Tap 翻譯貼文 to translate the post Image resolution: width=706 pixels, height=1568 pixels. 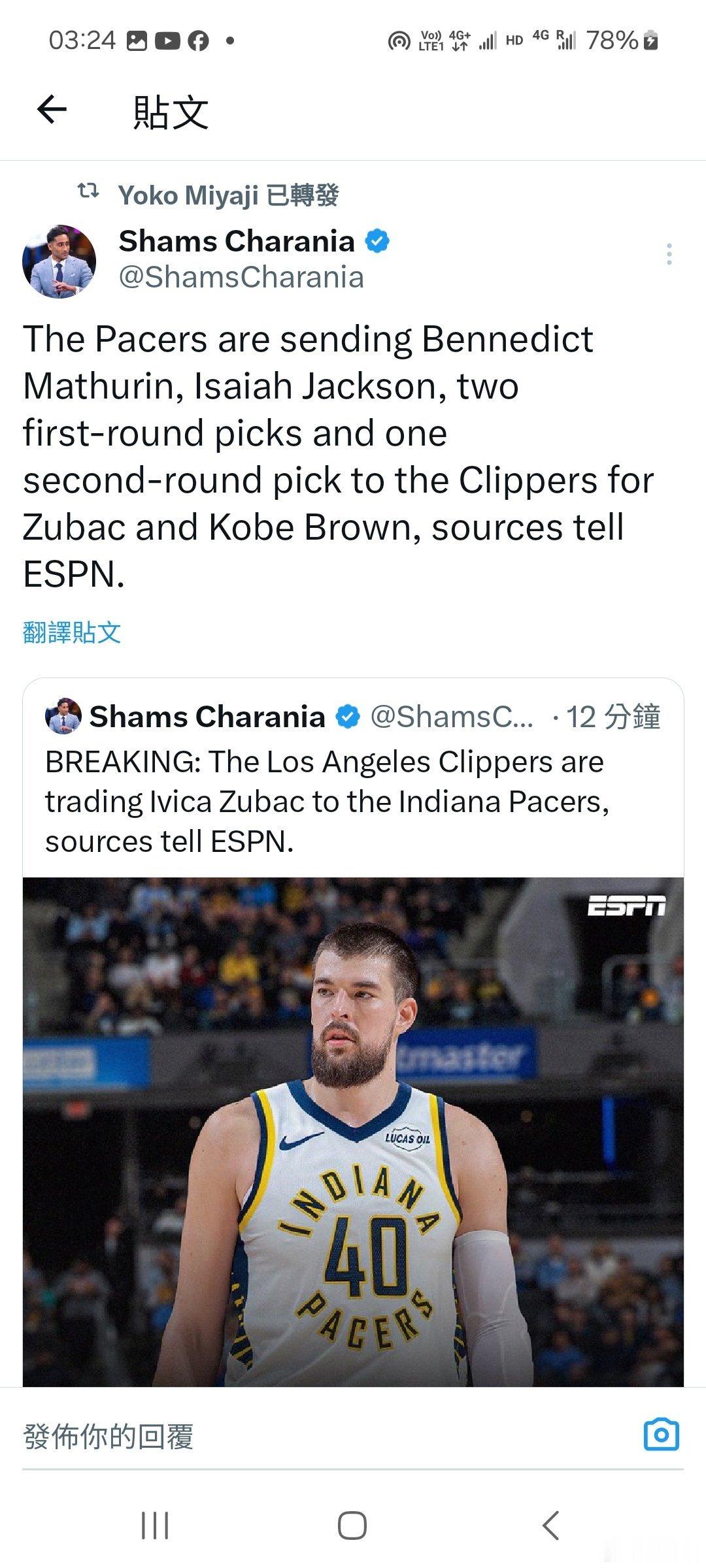pyautogui.click(x=72, y=632)
